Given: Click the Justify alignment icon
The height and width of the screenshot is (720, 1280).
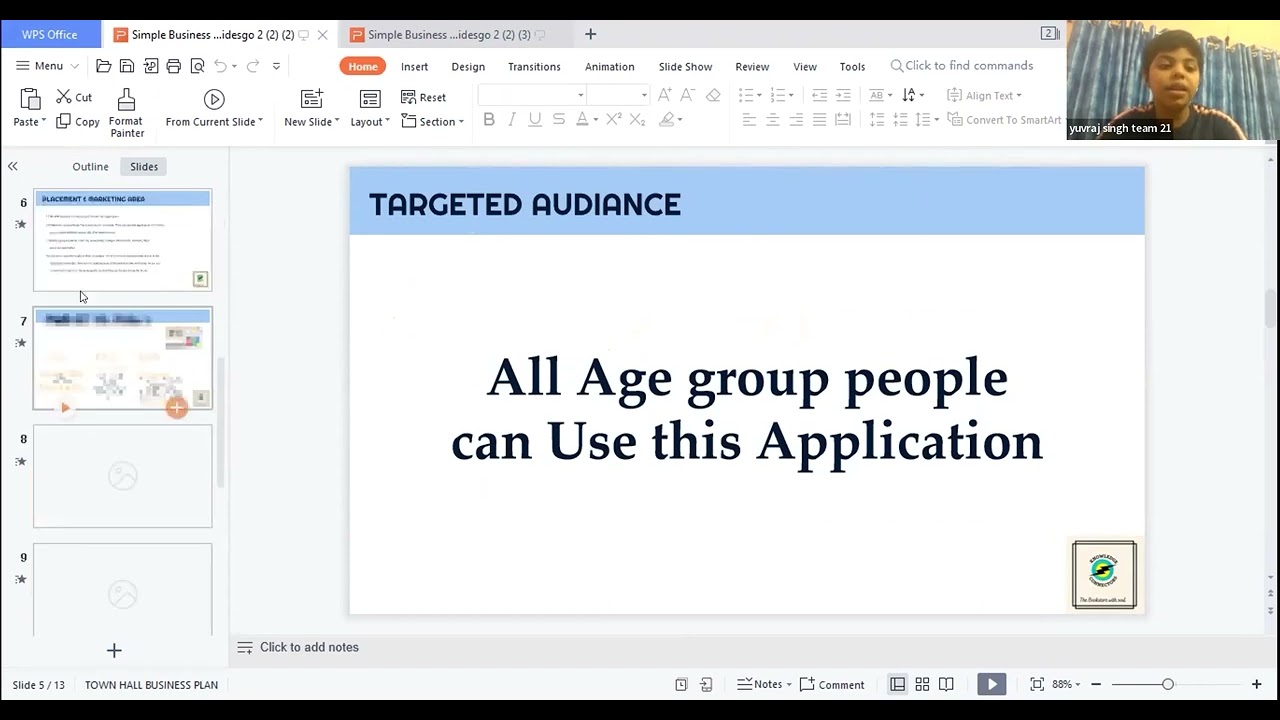Looking at the screenshot, I should [819, 120].
